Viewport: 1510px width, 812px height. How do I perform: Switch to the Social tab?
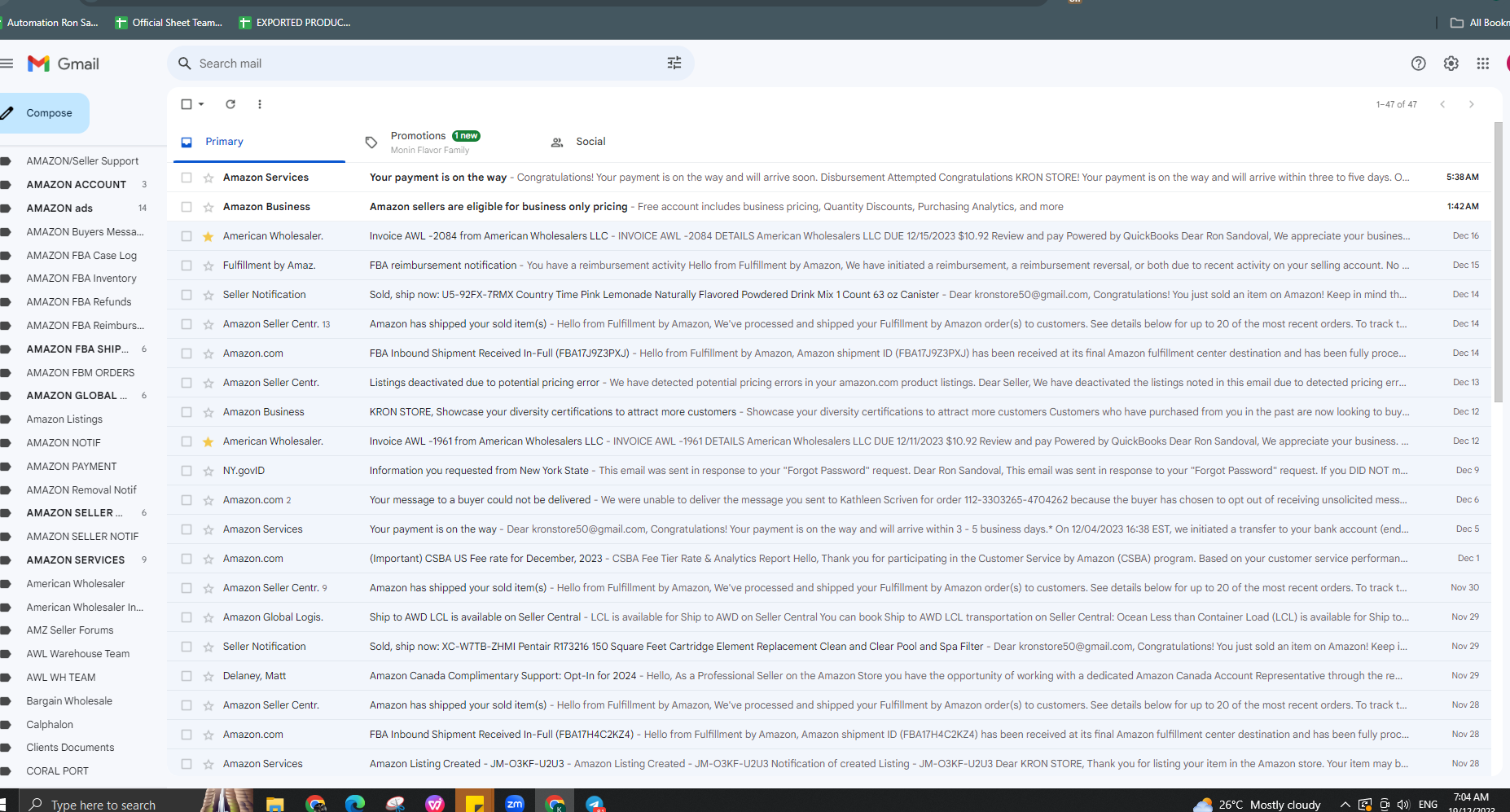(x=590, y=142)
